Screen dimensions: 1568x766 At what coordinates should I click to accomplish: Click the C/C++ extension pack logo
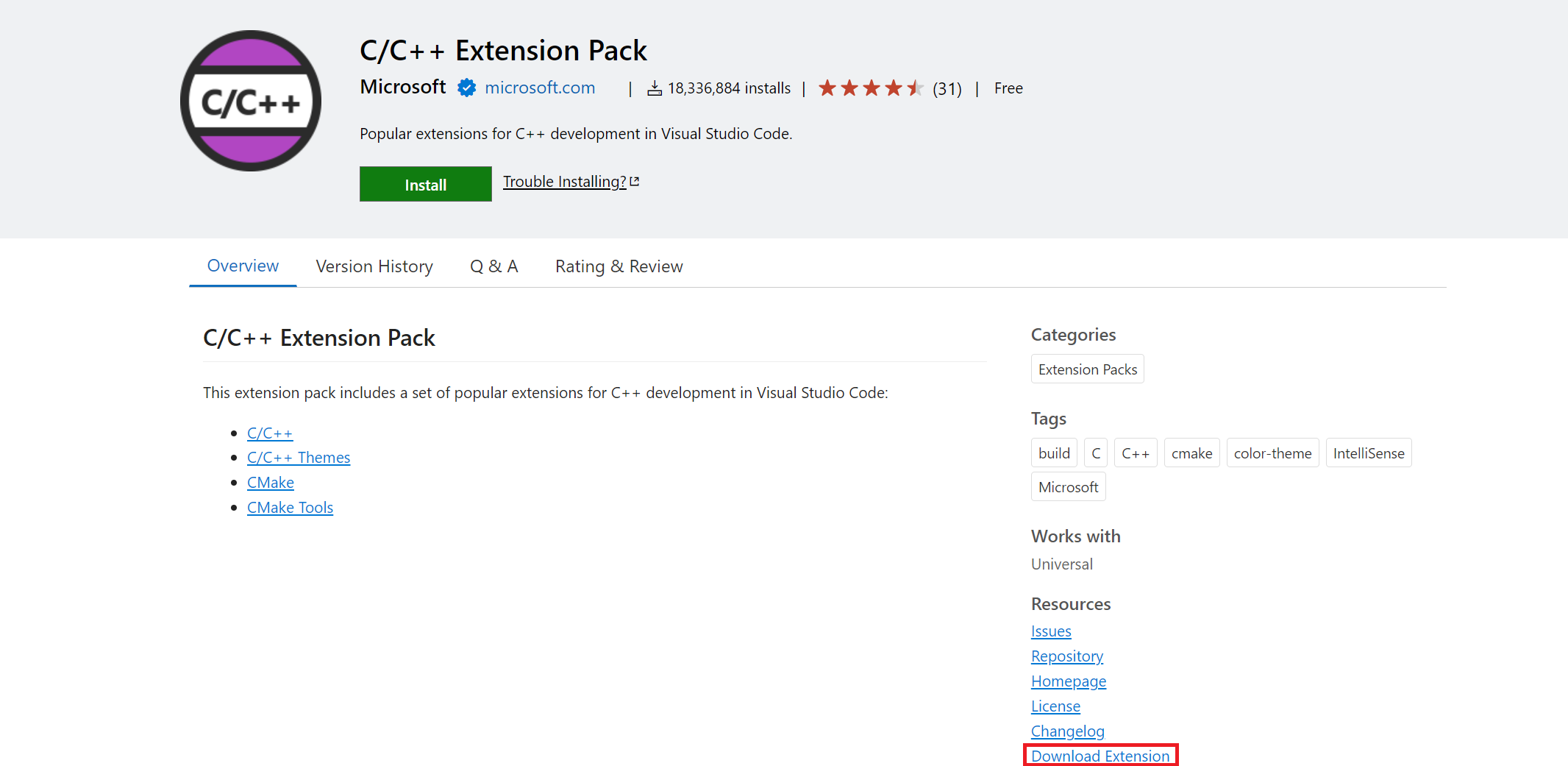[x=251, y=101]
